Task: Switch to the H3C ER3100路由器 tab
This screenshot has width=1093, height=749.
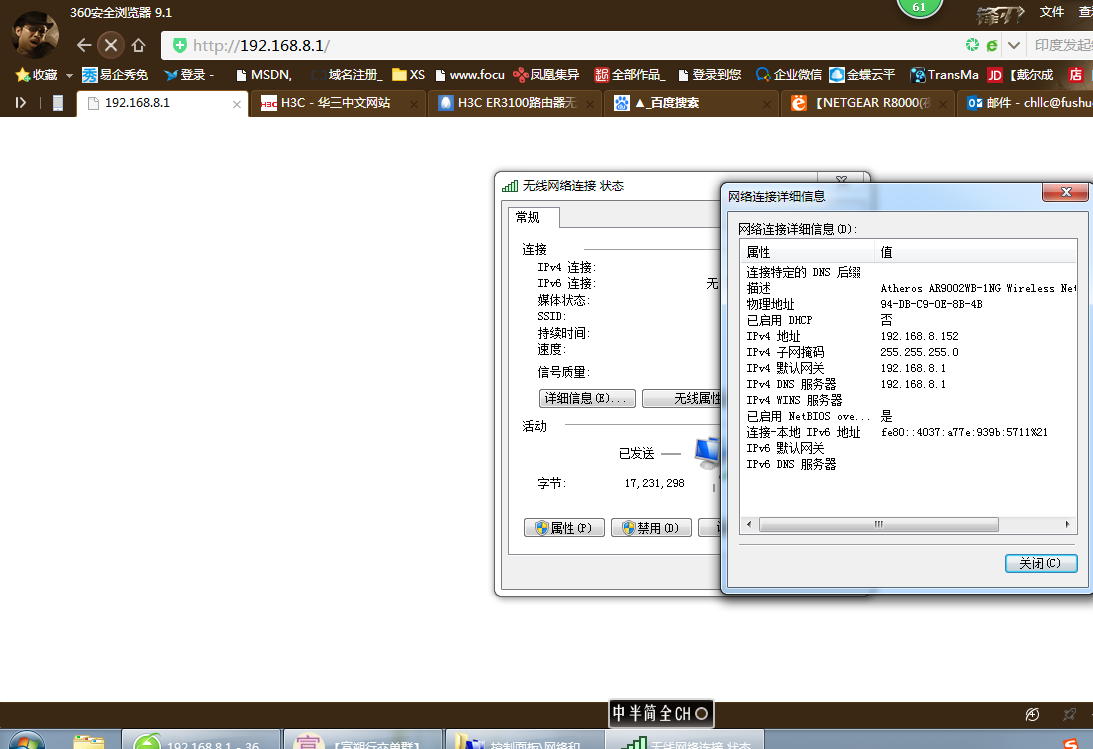Action: (514, 103)
